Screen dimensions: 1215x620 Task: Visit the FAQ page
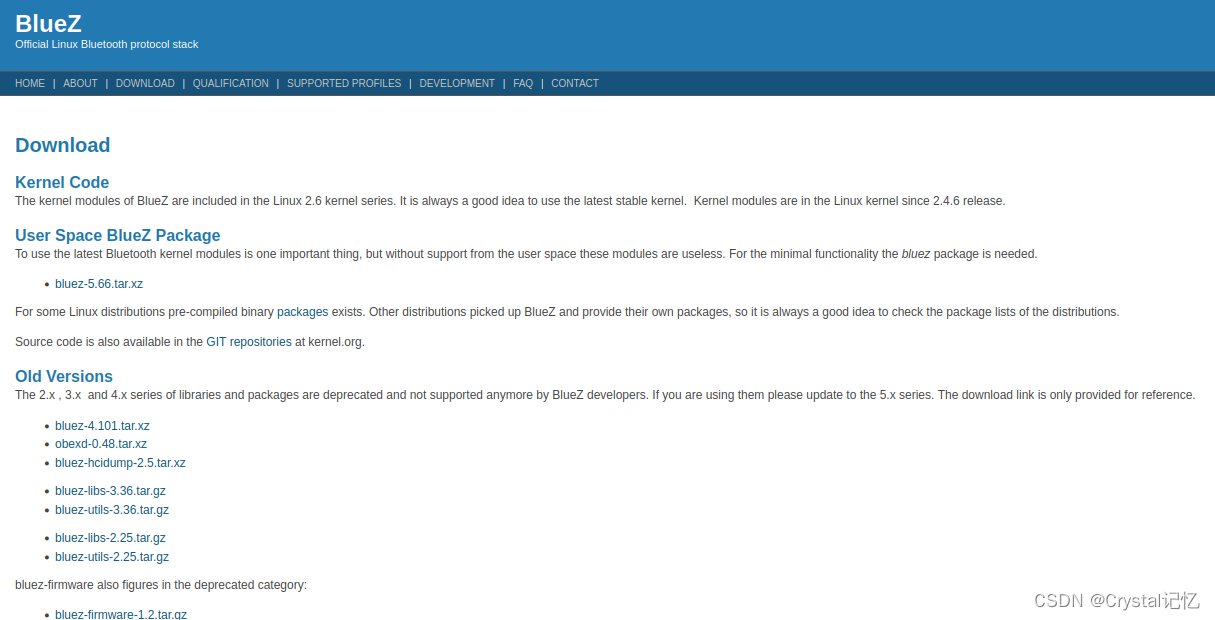(523, 83)
